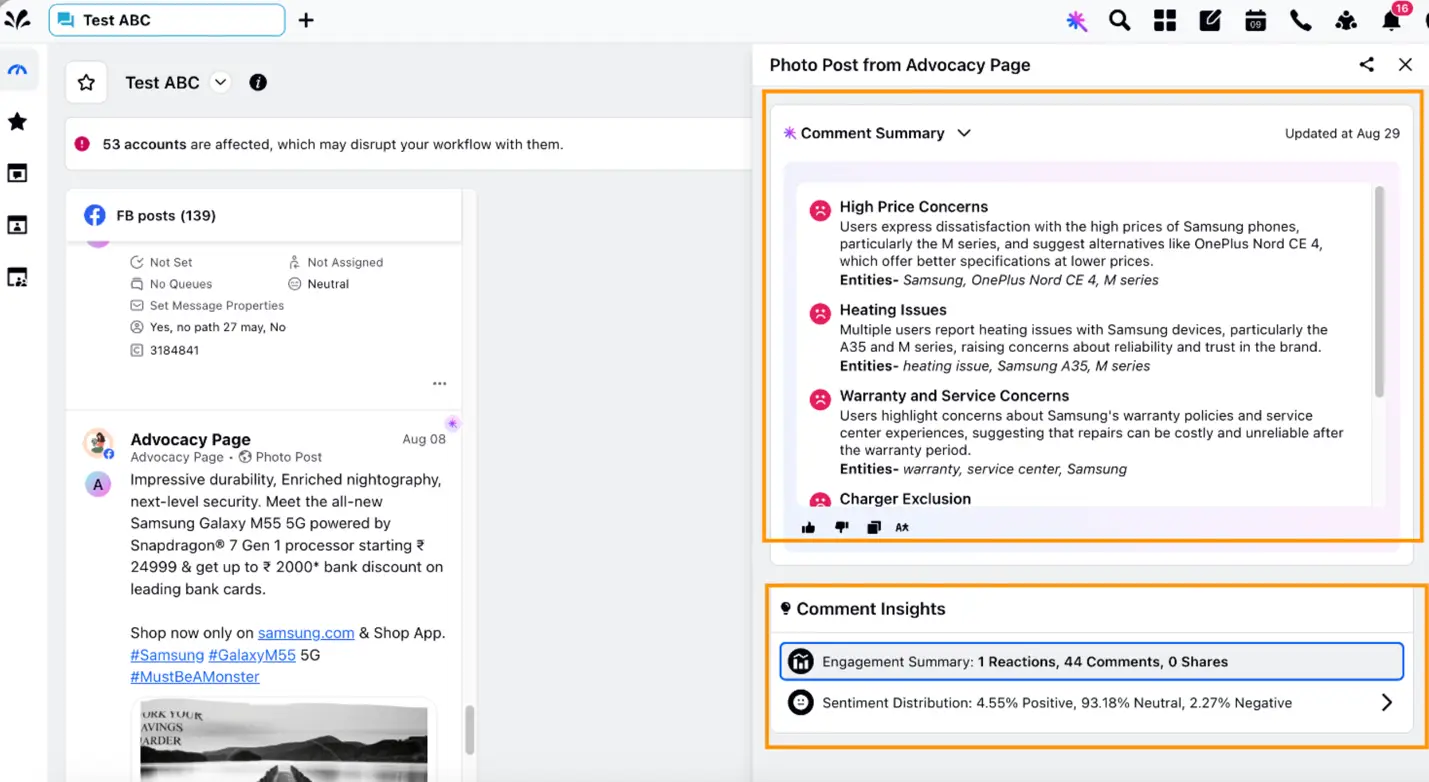The height and width of the screenshot is (782, 1429).
Task: Expand Sentiment Distribution via the right arrow
Action: [x=1386, y=702]
